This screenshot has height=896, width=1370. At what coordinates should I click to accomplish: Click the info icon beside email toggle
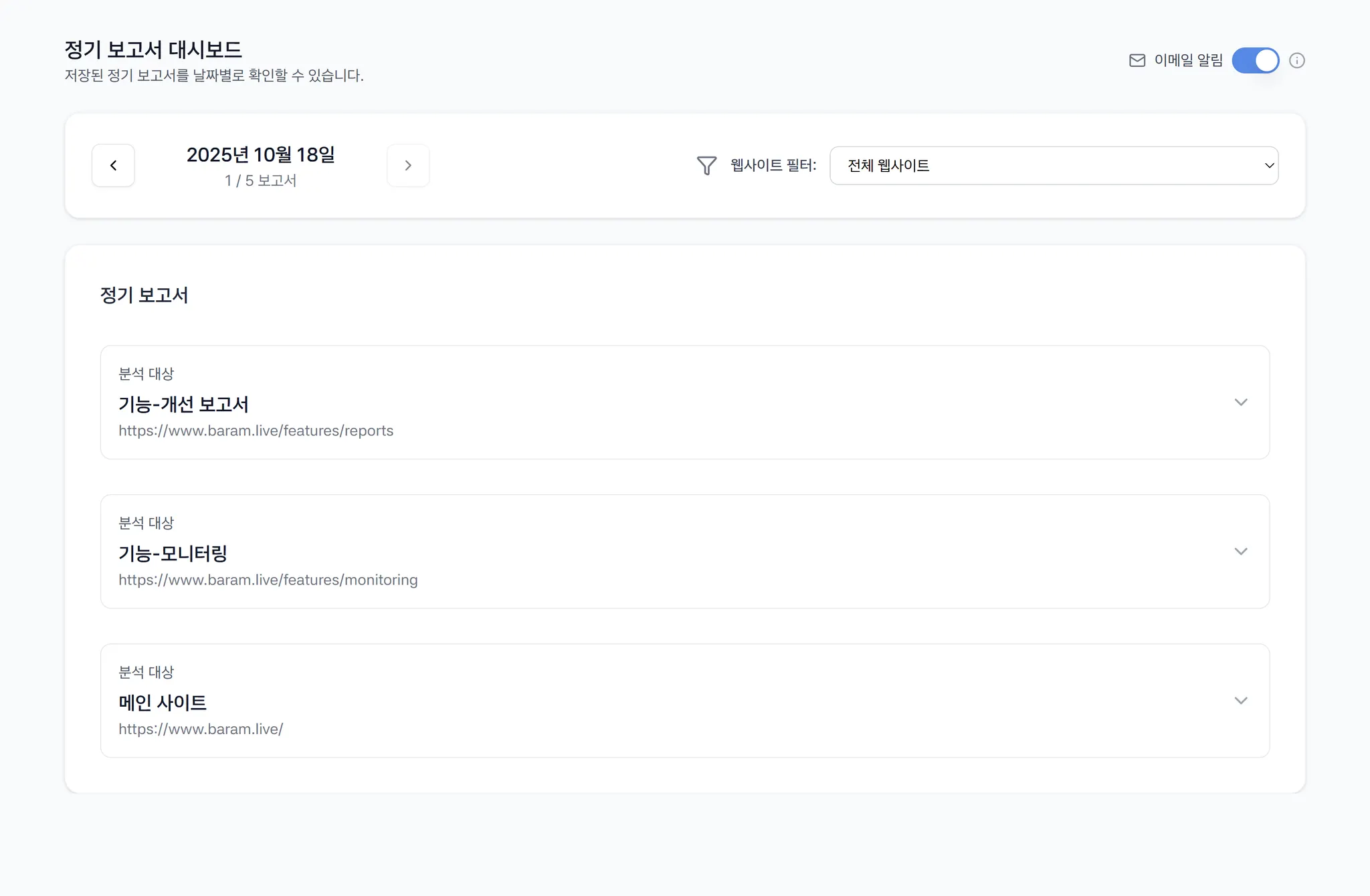tap(1296, 61)
